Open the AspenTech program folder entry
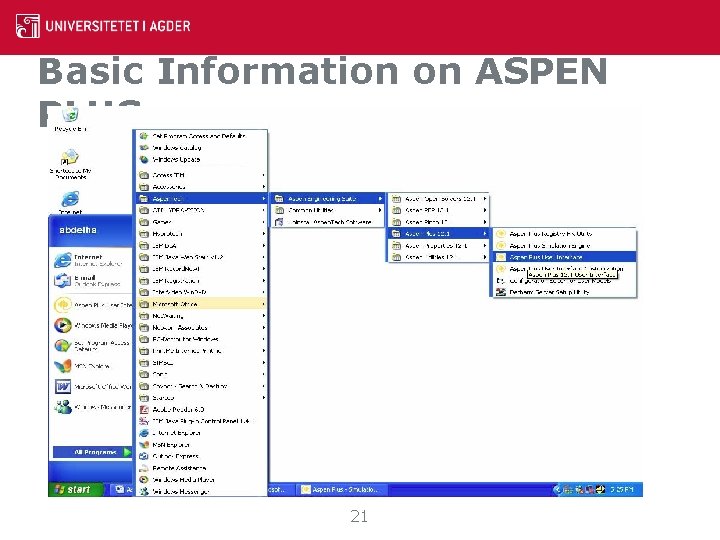 pos(202,198)
